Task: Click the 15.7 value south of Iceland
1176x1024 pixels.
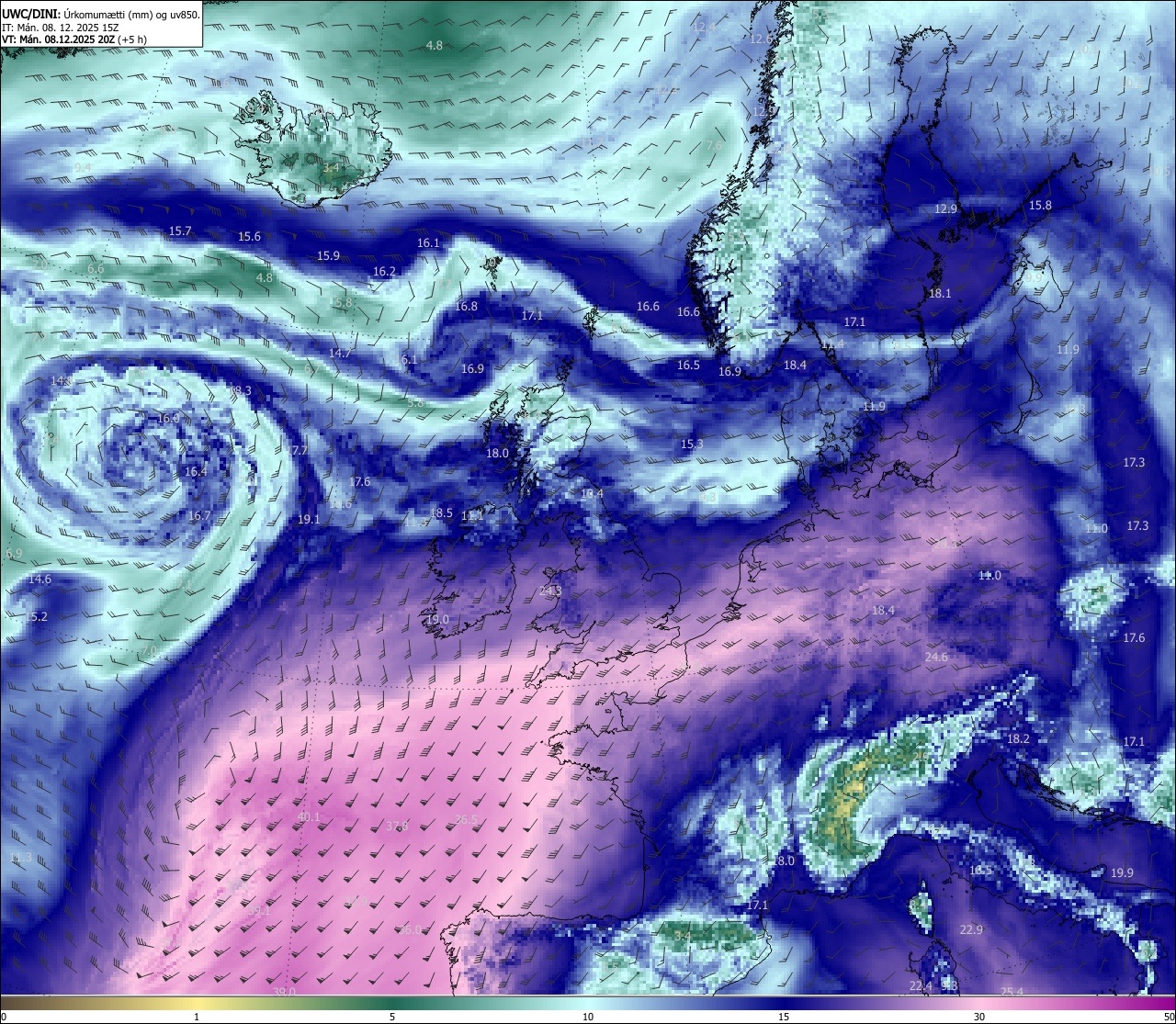Action: pos(180,231)
